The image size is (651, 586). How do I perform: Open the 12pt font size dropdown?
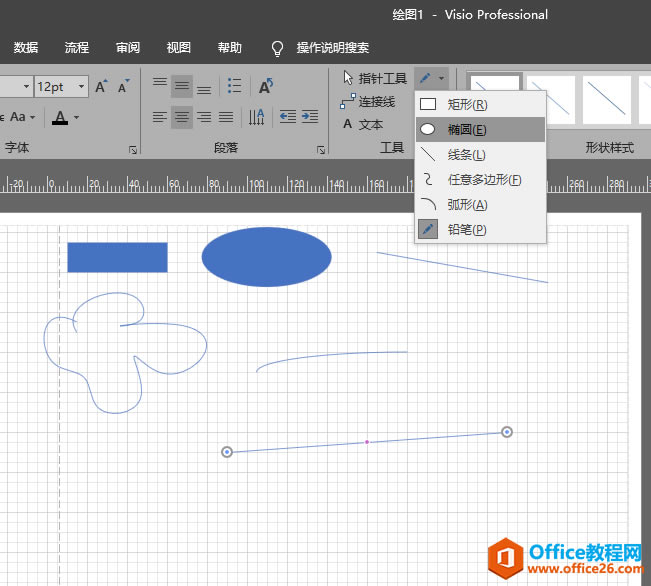(81, 86)
